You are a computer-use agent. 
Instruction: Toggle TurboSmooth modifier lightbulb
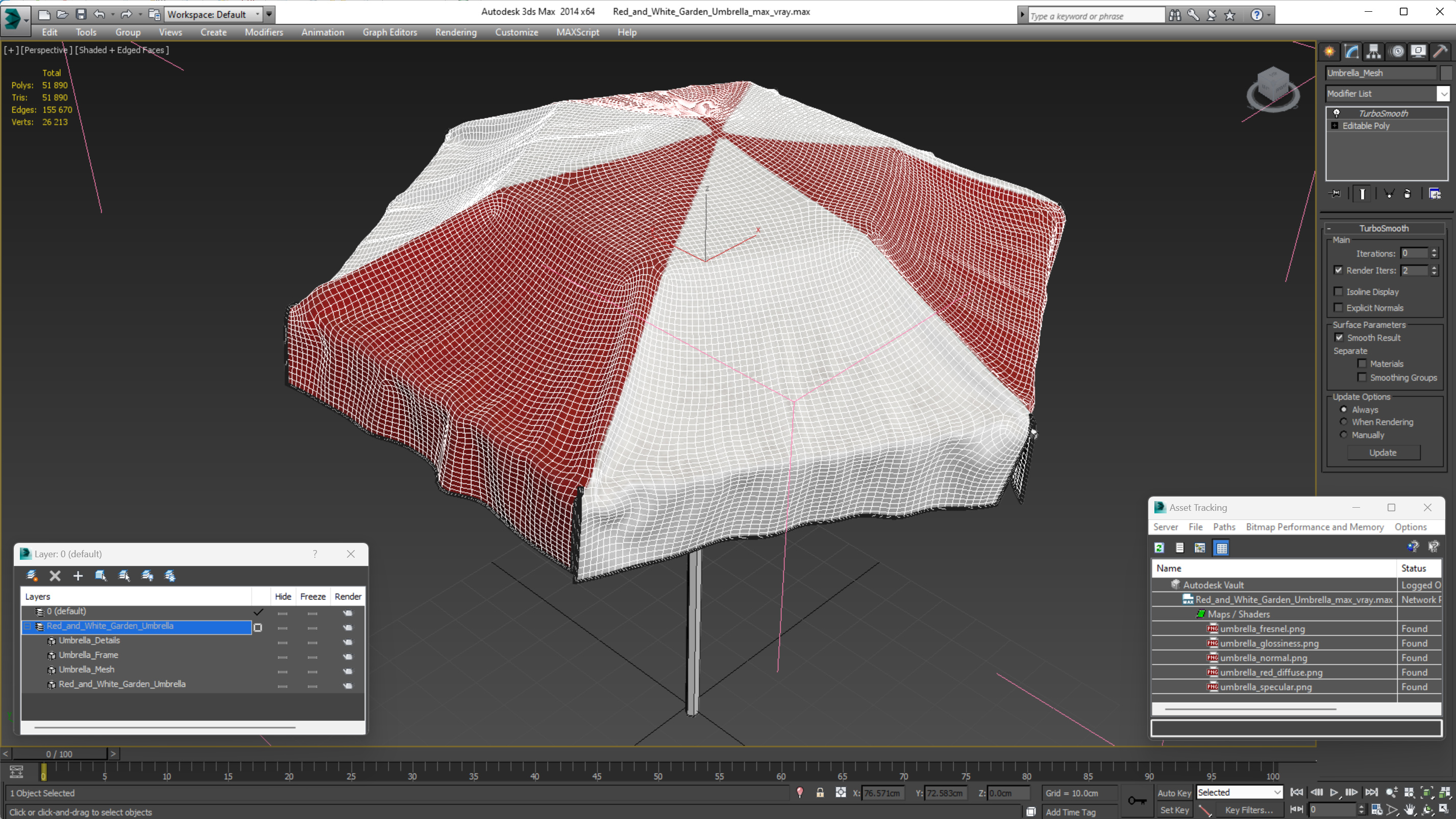tap(1336, 113)
